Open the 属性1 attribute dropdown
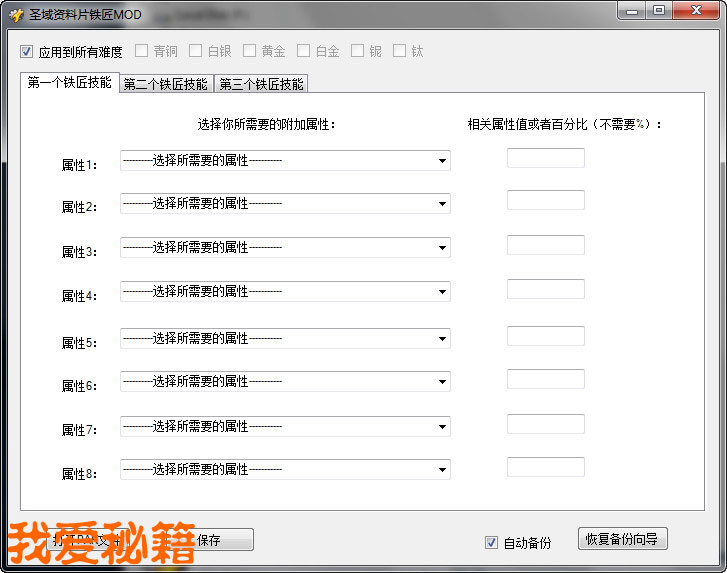This screenshot has height=573, width=727. (285, 161)
